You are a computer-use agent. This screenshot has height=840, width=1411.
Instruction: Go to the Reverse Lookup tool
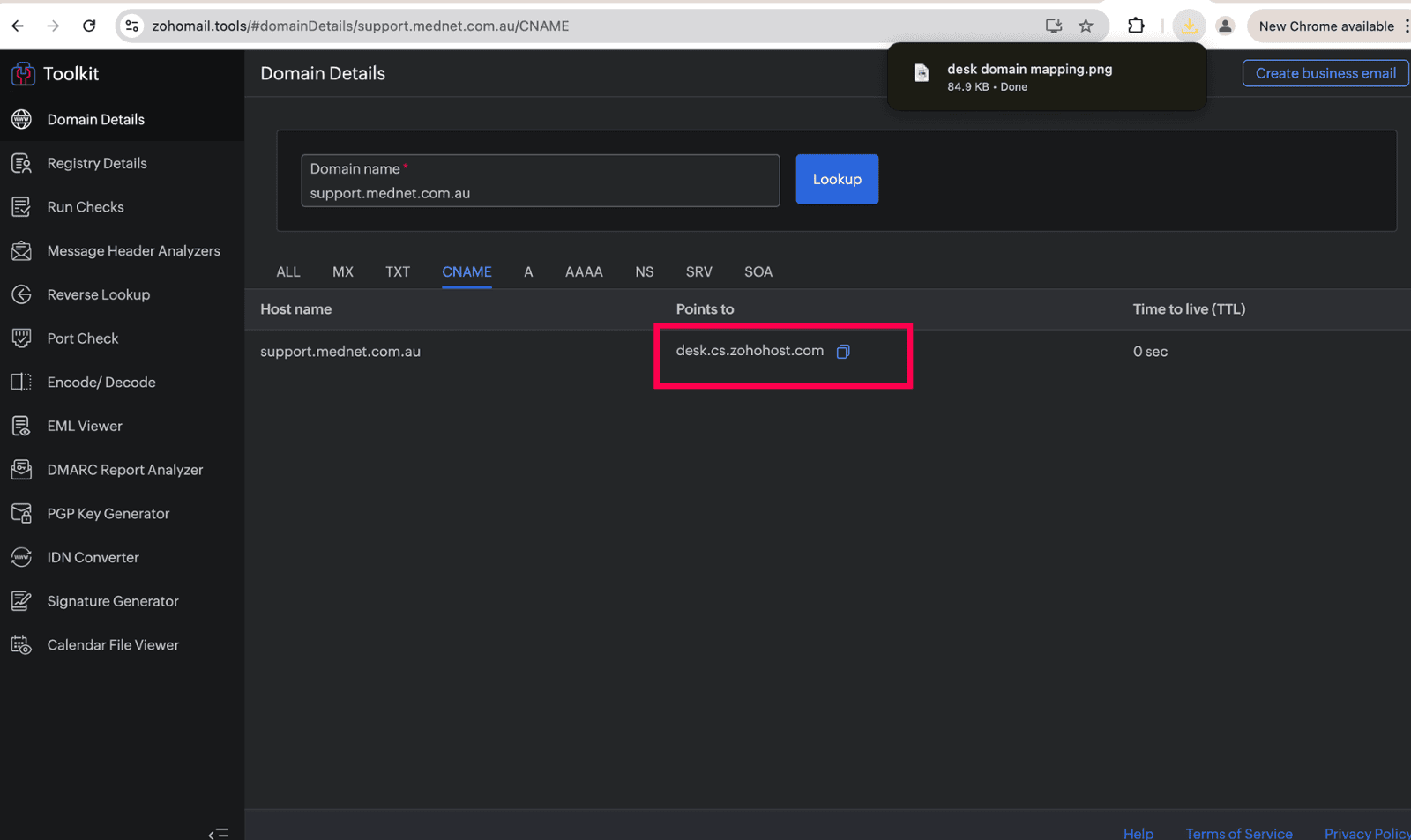pos(98,294)
